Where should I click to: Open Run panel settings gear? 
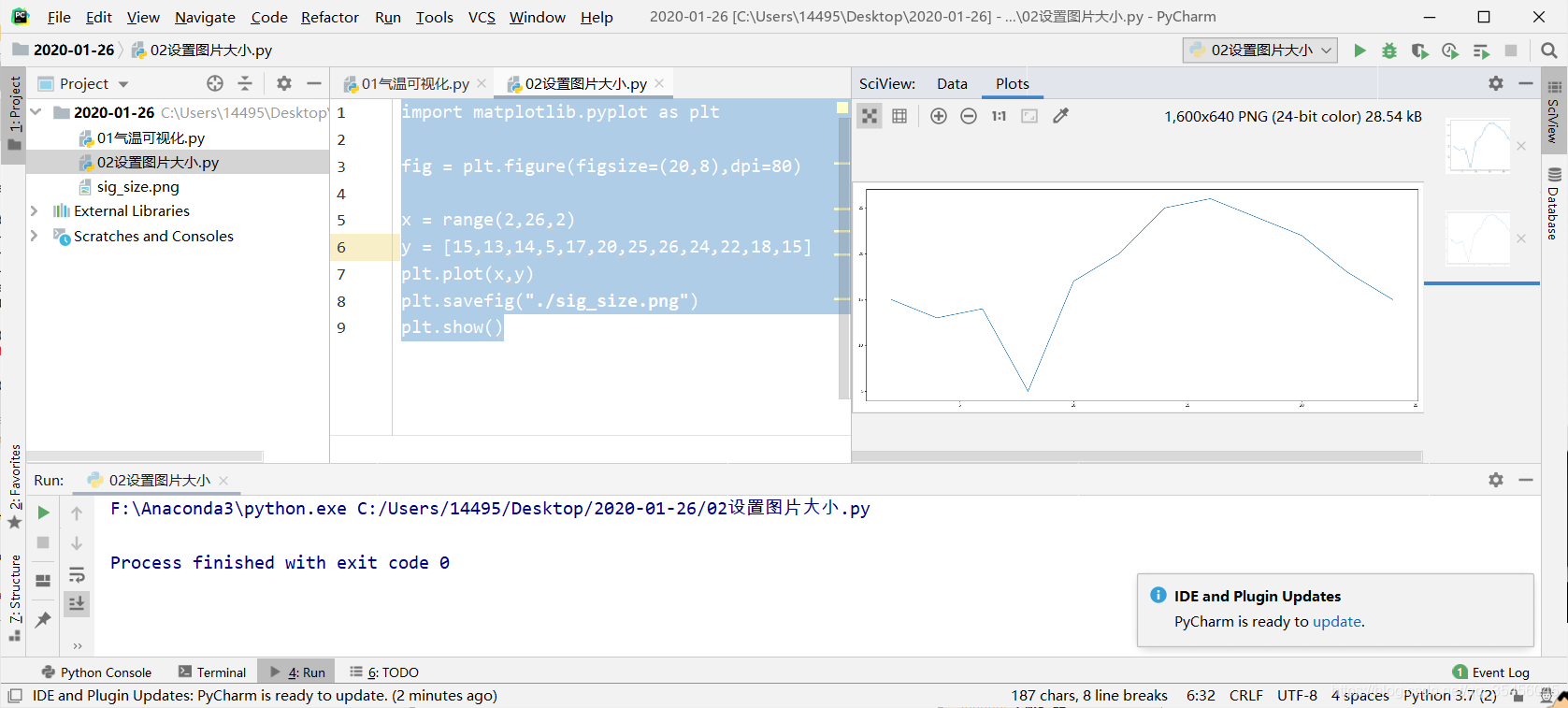[x=1496, y=480]
